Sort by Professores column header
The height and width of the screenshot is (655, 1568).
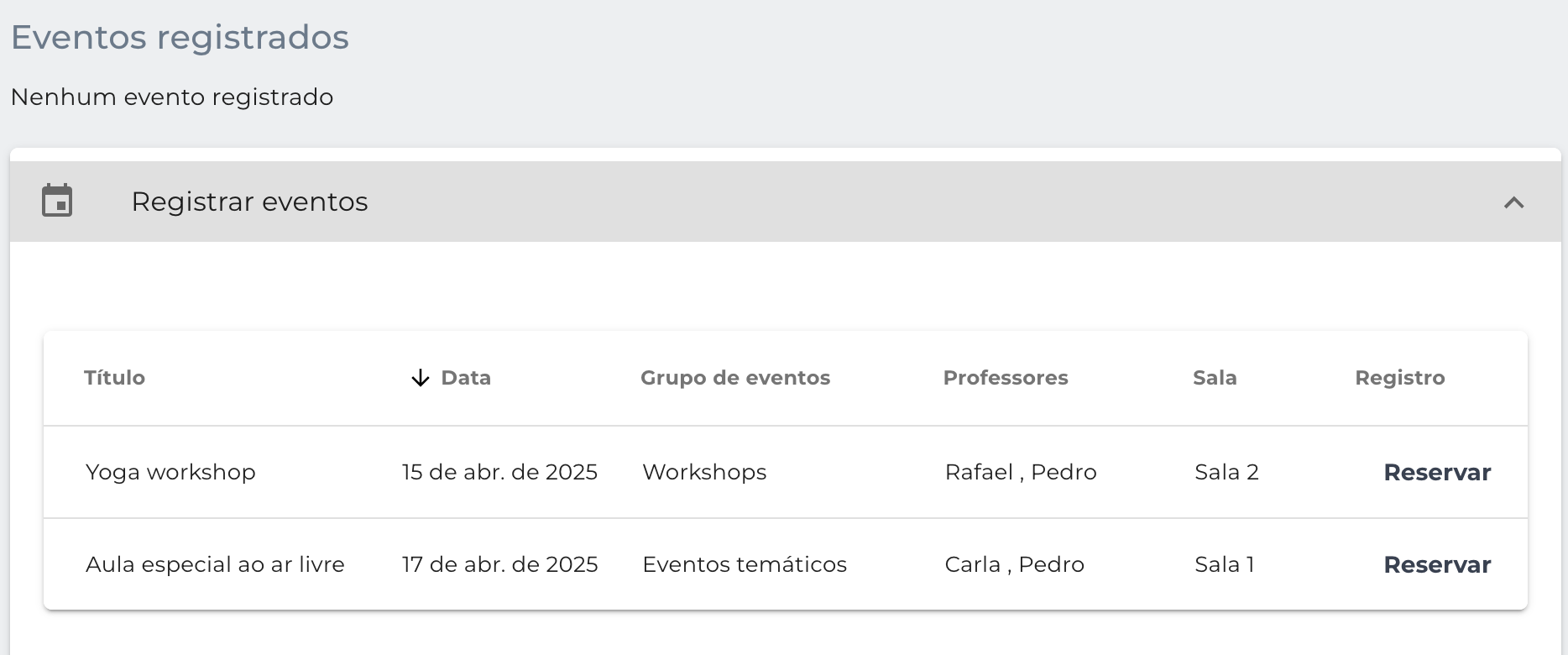coord(1006,378)
